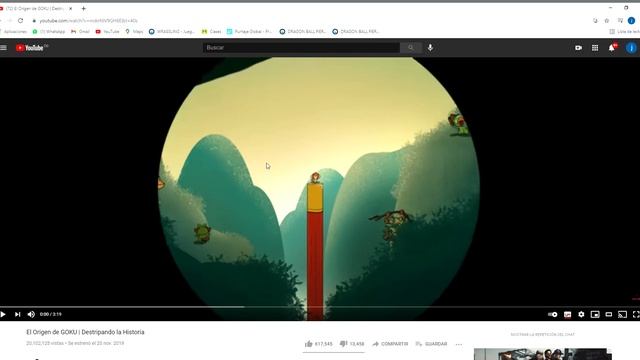This screenshot has height=360, width=640.
Task: Open the reading list
Action: [624, 31]
